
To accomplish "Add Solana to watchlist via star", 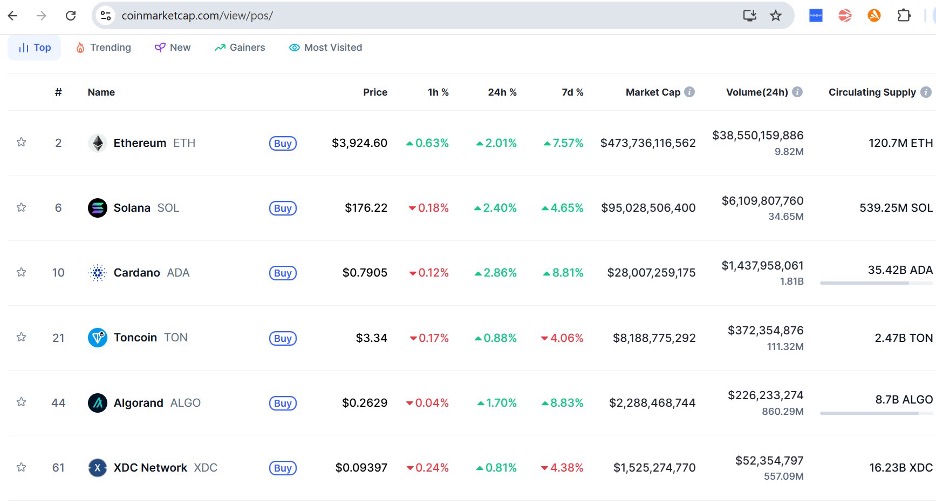I will coord(21,208).
